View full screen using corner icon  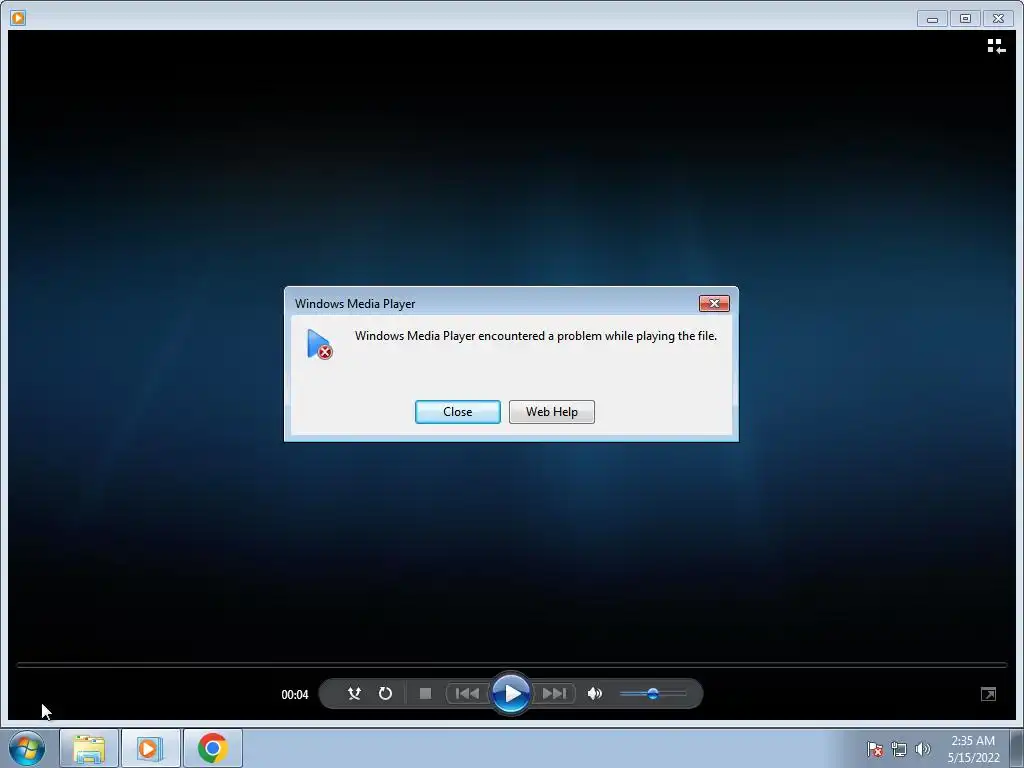tap(988, 694)
